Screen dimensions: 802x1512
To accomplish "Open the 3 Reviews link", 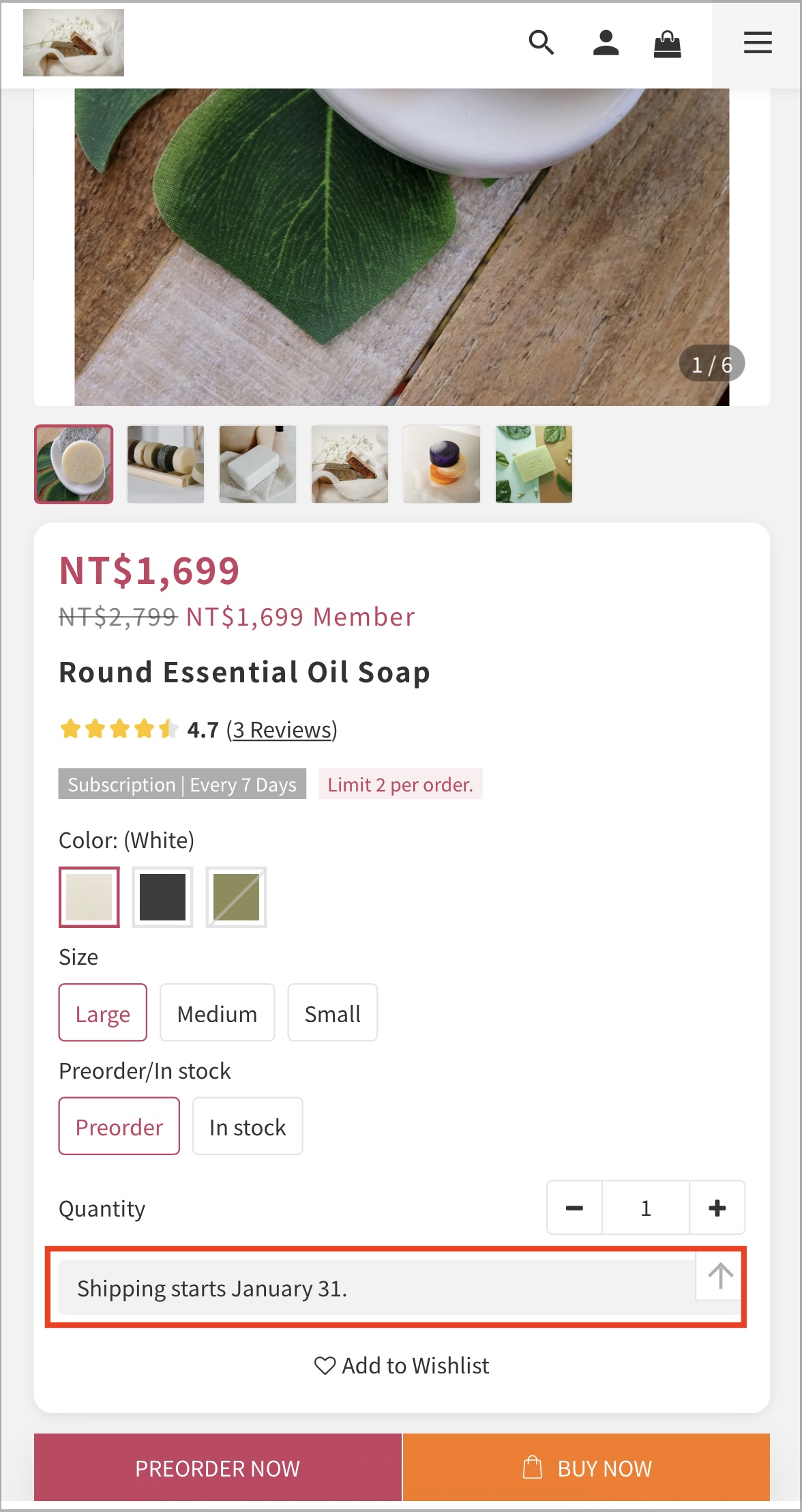I will pos(282,729).
